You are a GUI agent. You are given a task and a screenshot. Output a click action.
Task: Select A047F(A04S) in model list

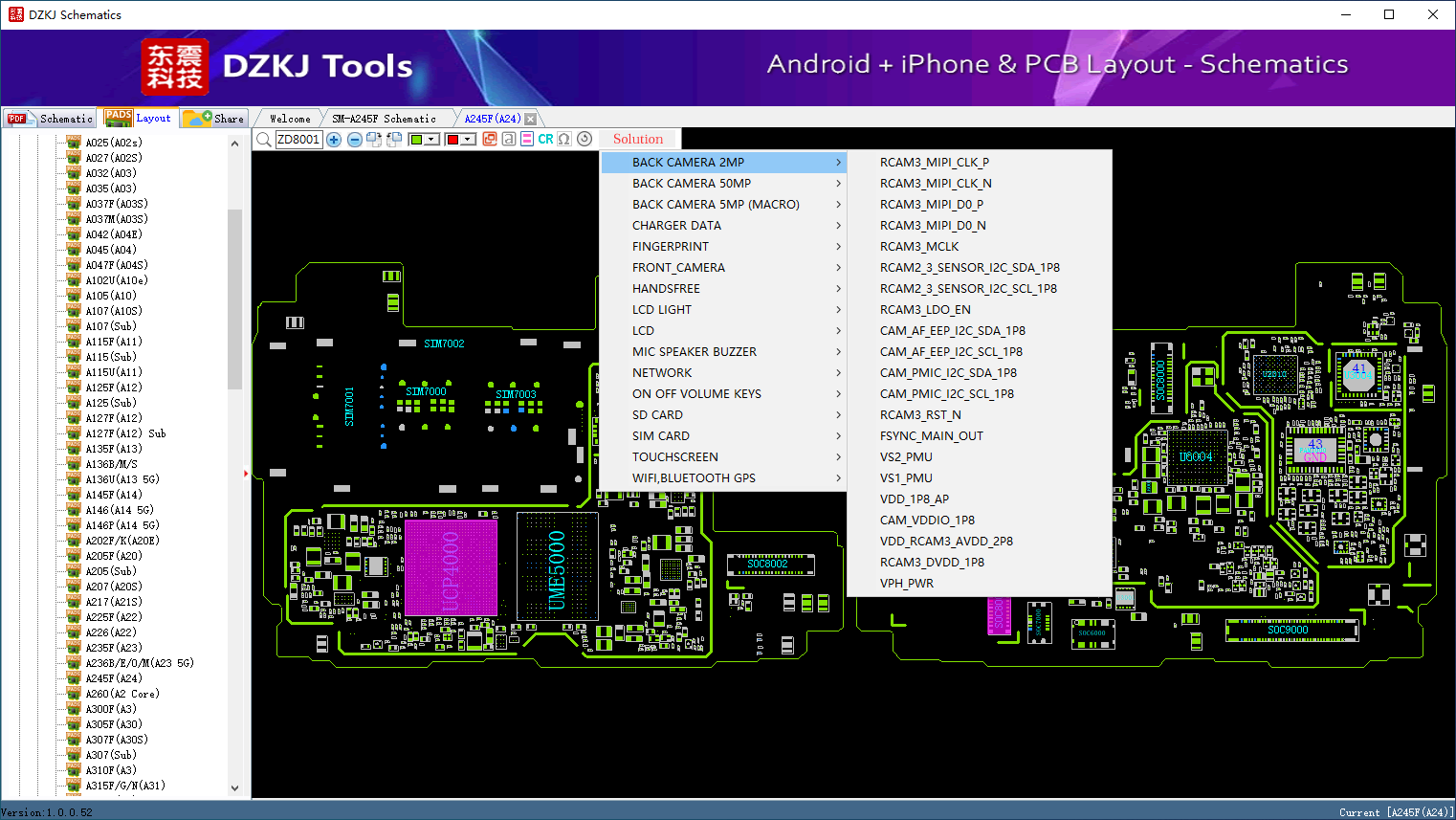coord(117,265)
